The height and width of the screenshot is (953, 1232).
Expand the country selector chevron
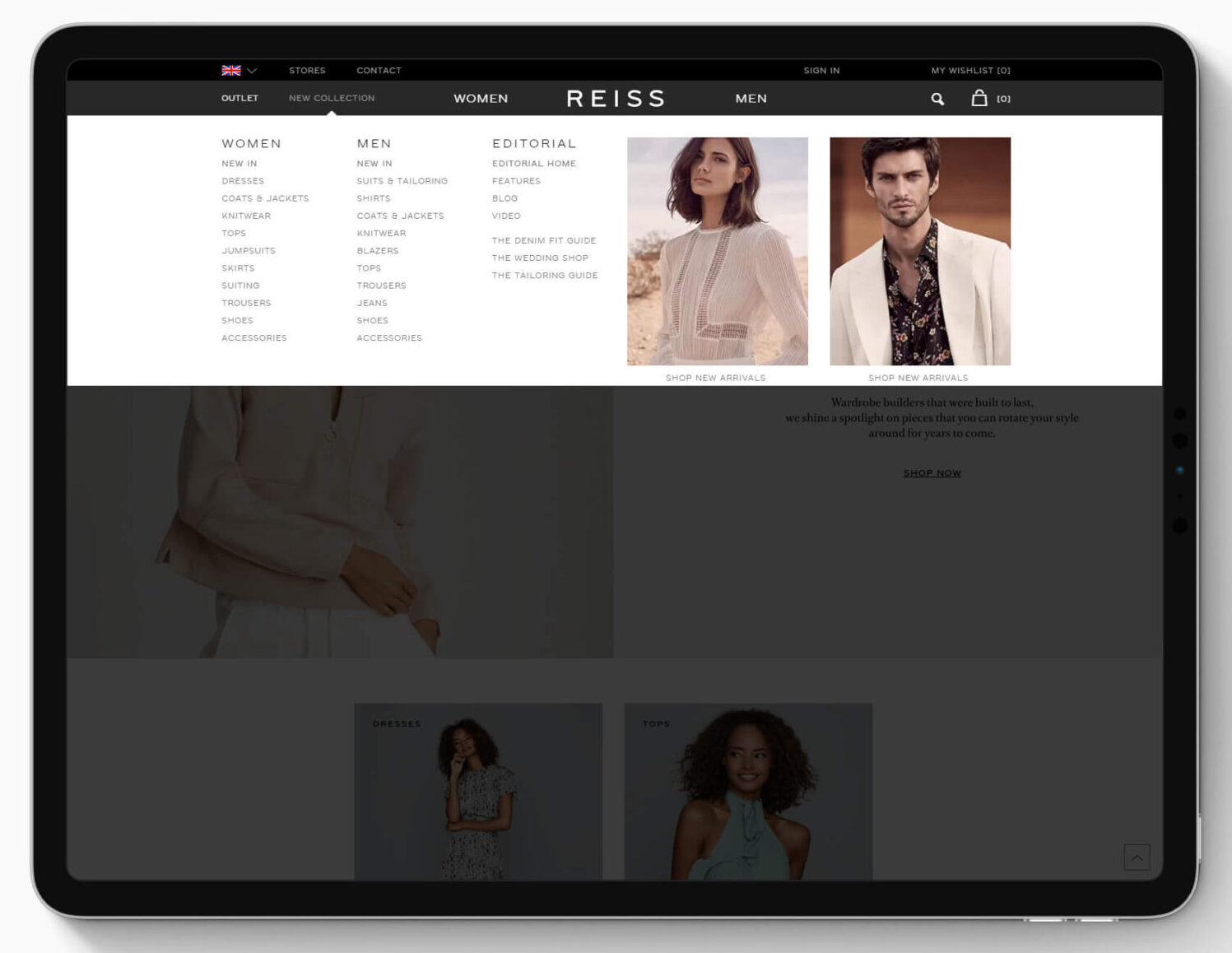[x=253, y=71]
